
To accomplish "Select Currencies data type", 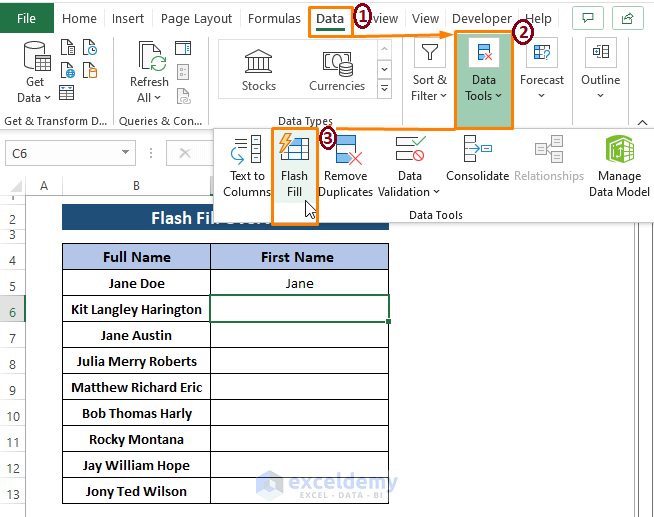I will click(x=337, y=70).
